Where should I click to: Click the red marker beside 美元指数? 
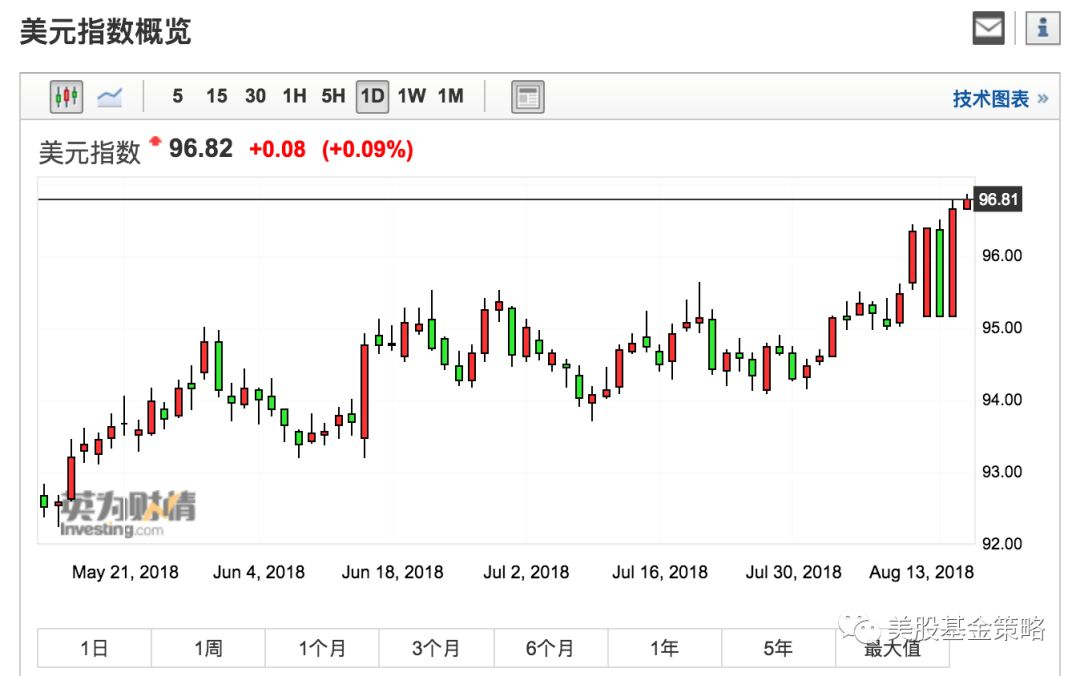click(155, 143)
